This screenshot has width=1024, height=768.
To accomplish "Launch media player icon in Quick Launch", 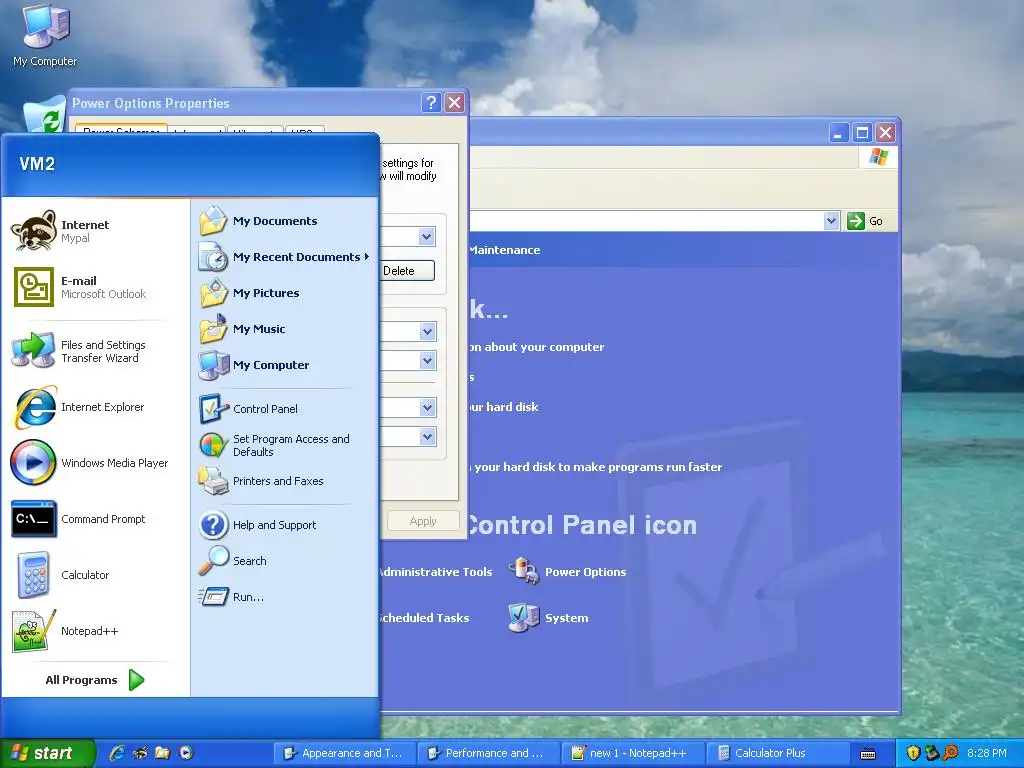I will (x=186, y=753).
